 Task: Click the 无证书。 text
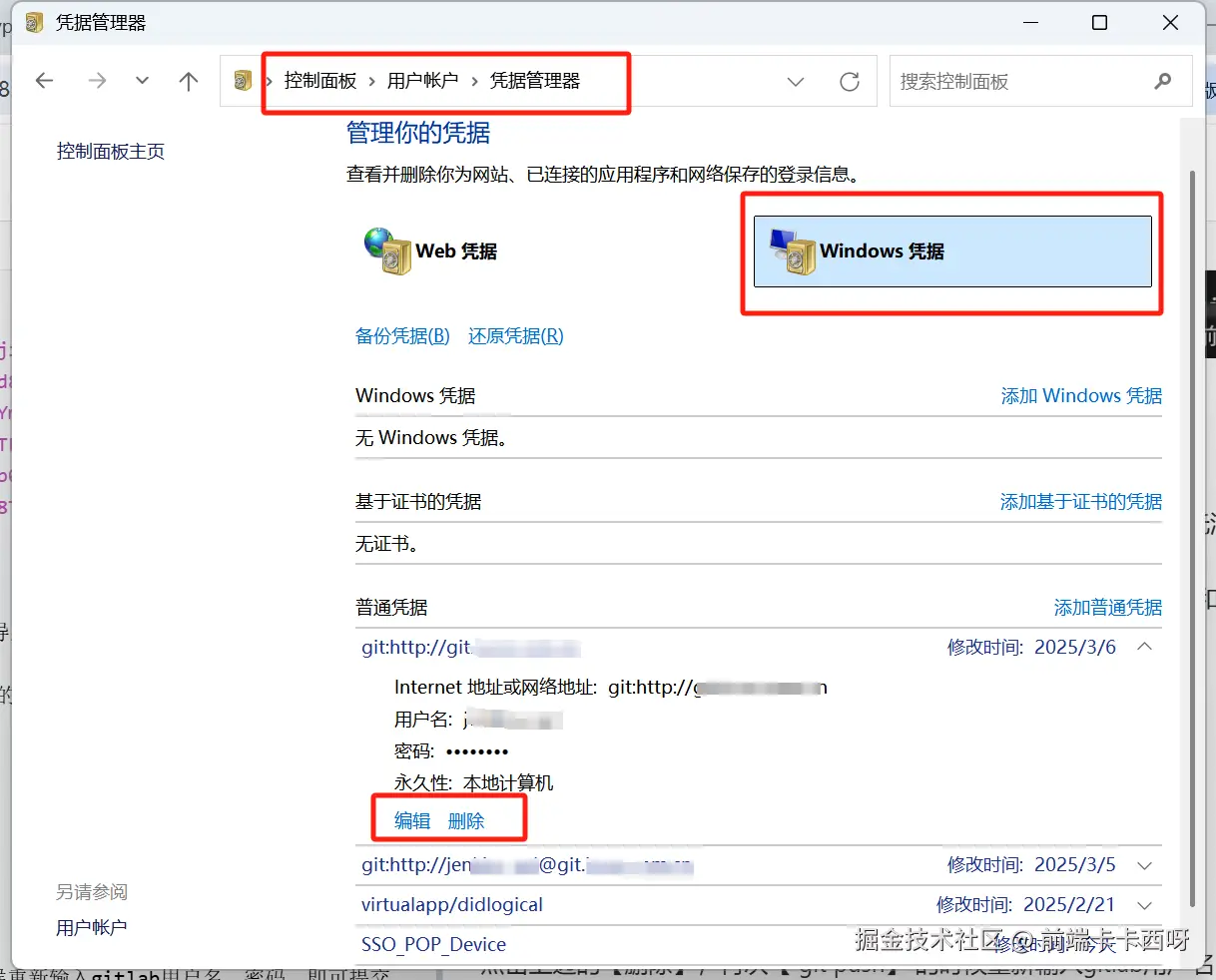[x=387, y=544]
